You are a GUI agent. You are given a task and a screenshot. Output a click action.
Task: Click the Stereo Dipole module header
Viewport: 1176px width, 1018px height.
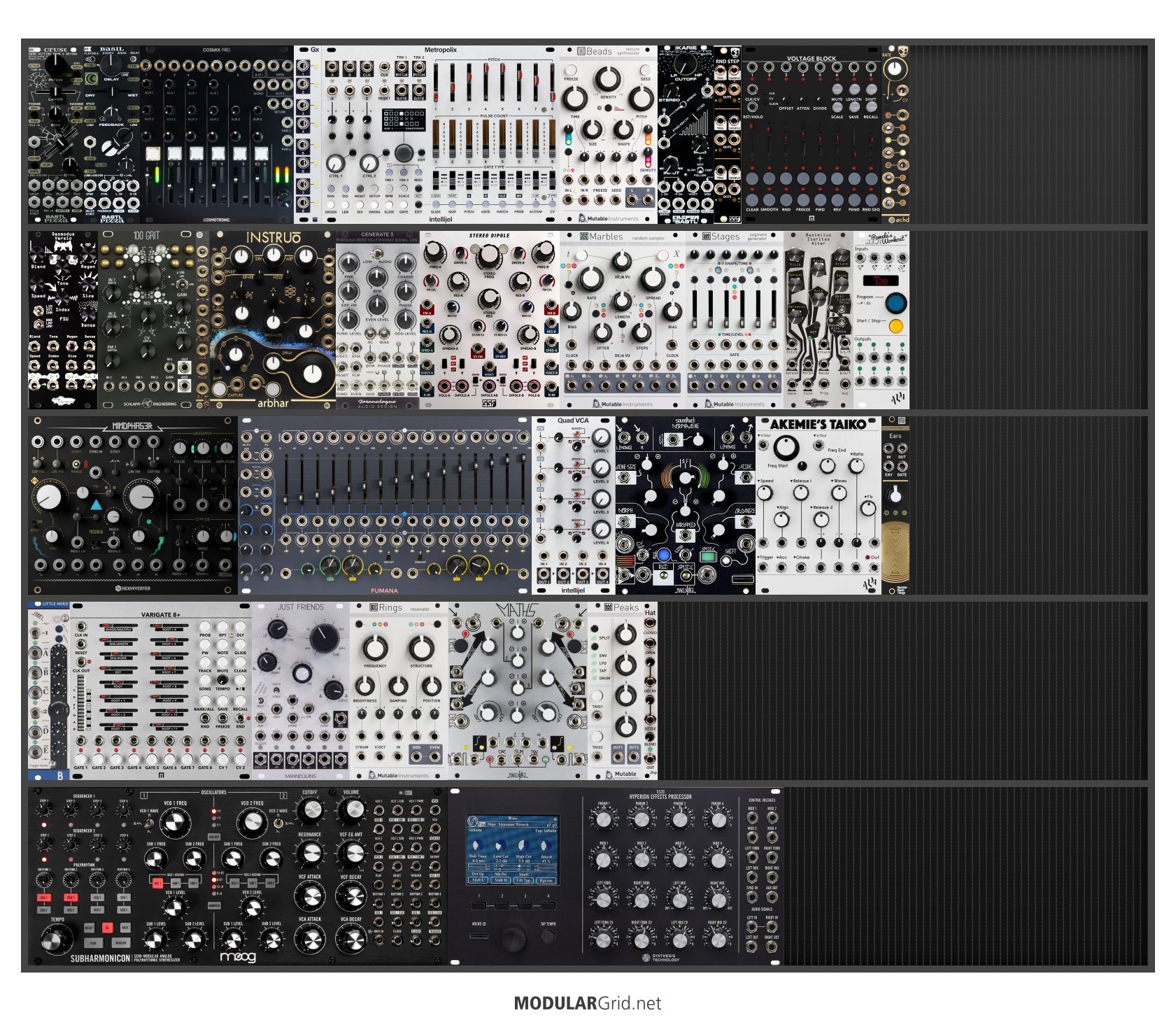tap(489, 236)
